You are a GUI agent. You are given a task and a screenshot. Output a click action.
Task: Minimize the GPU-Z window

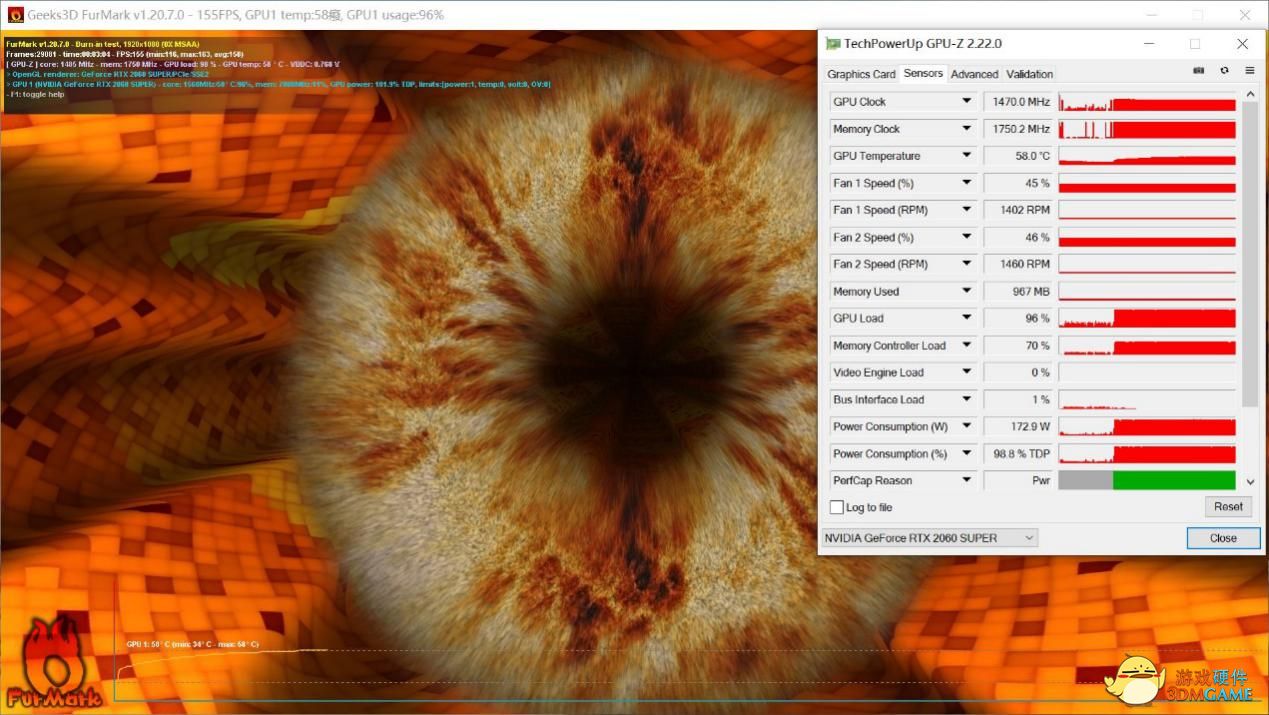(x=1147, y=44)
